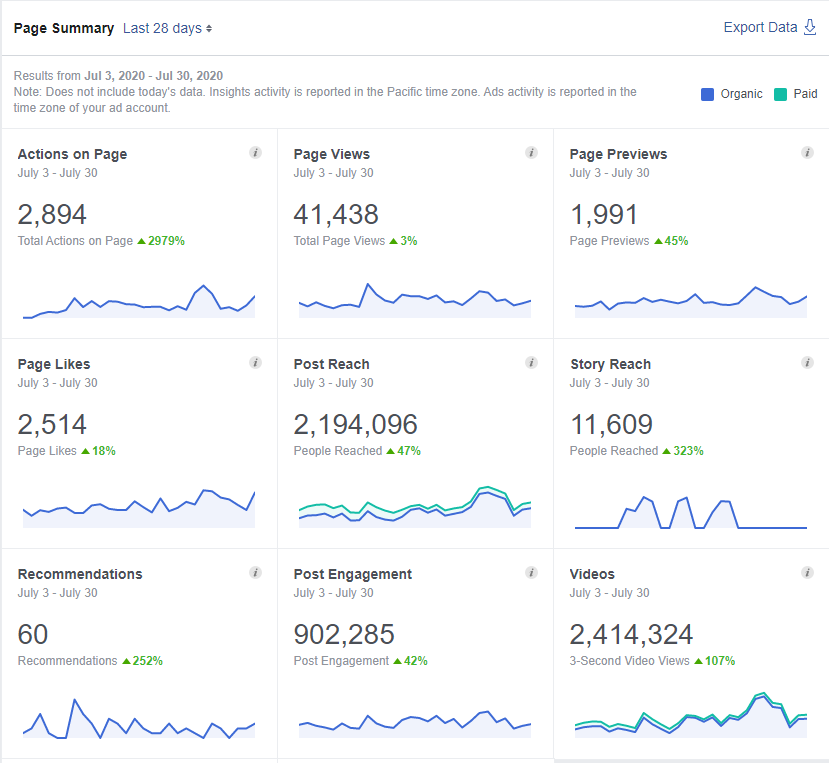Click the 2,194,096 Post Reach number
The image size is (829, 763).
355,424
